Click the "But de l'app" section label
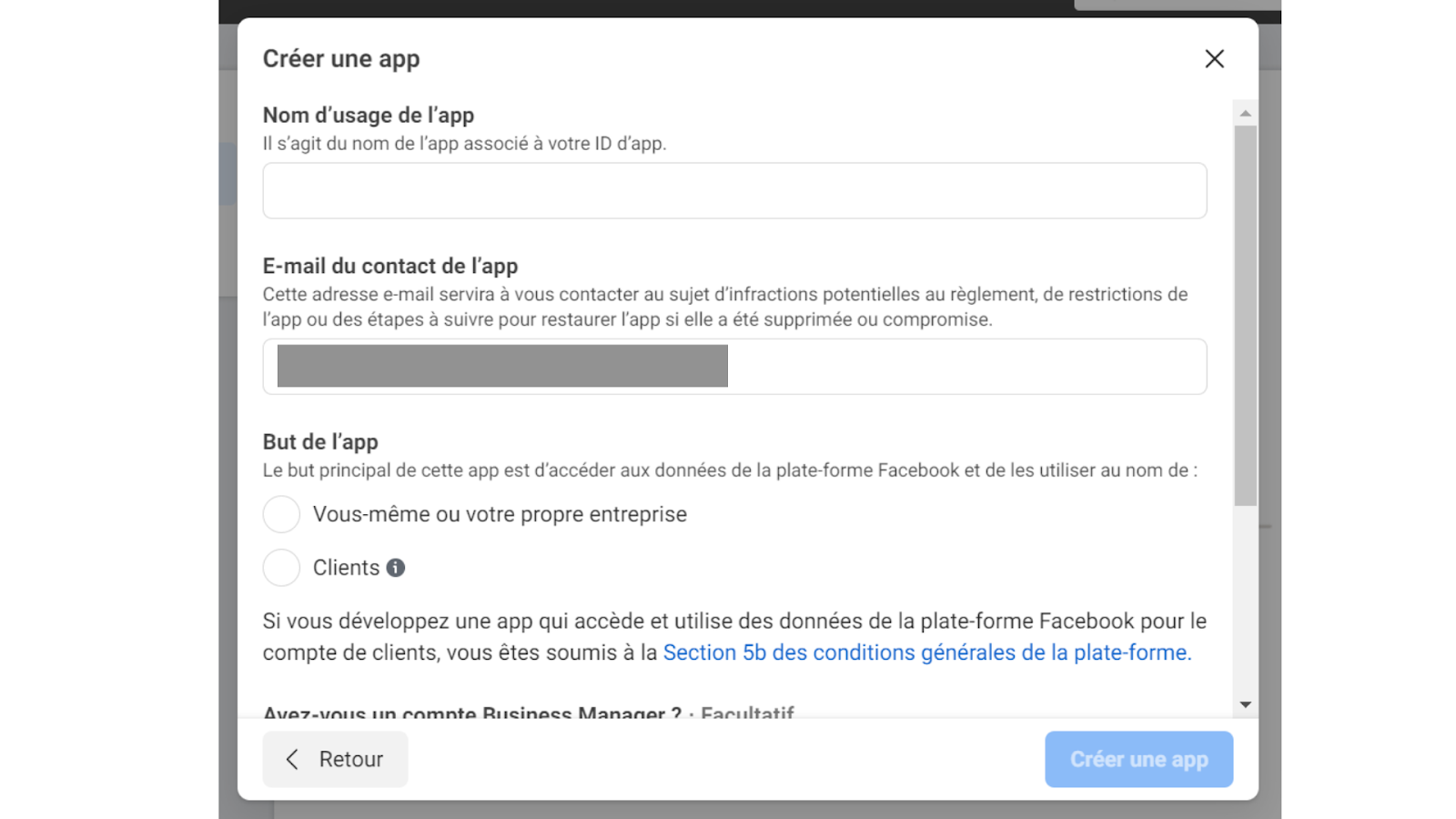1456x819 pixels. [x=320, y=441]
